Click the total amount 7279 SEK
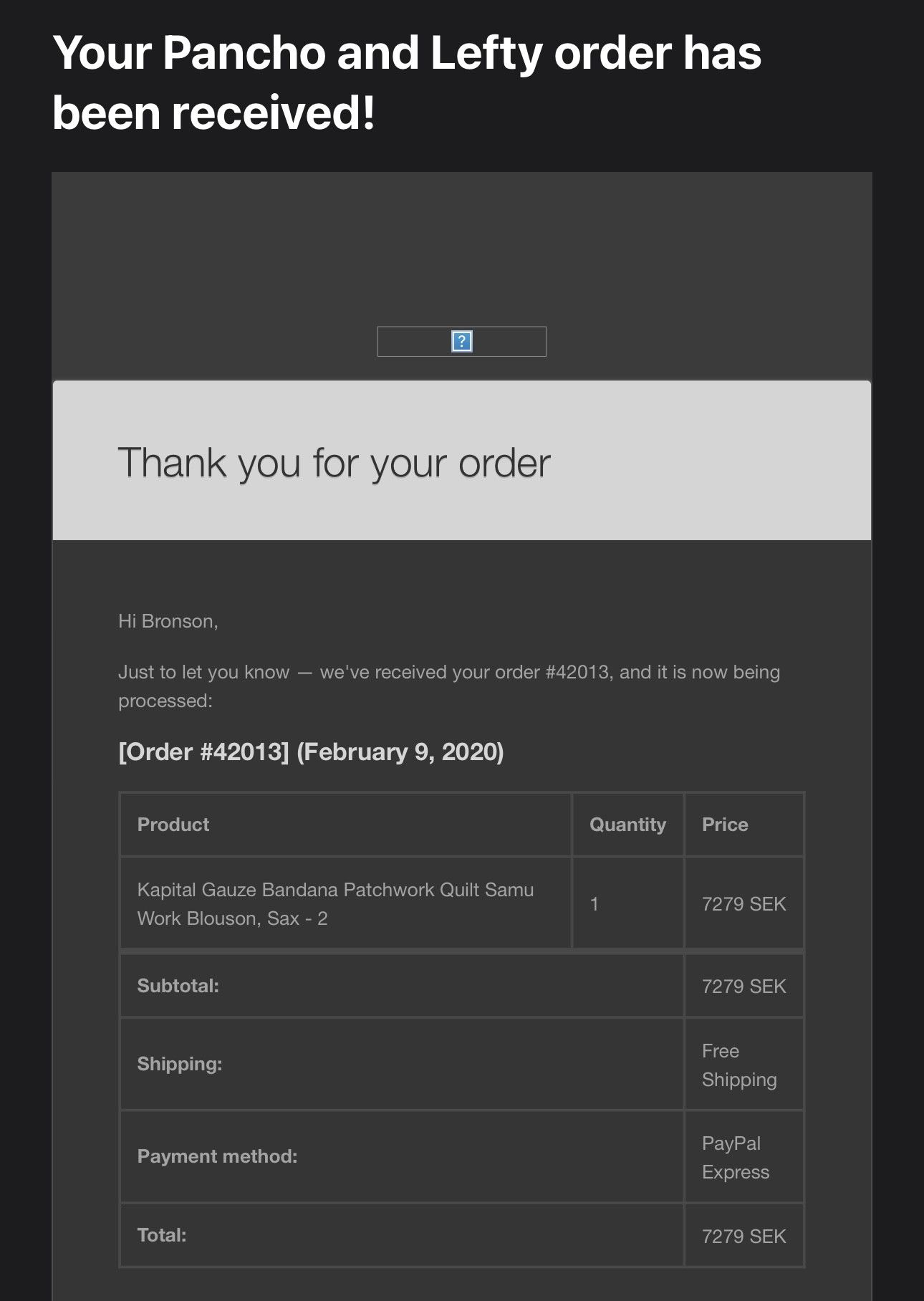Image resolution: width=924 pixels, height=1301 pixels. coord(743,1237)
